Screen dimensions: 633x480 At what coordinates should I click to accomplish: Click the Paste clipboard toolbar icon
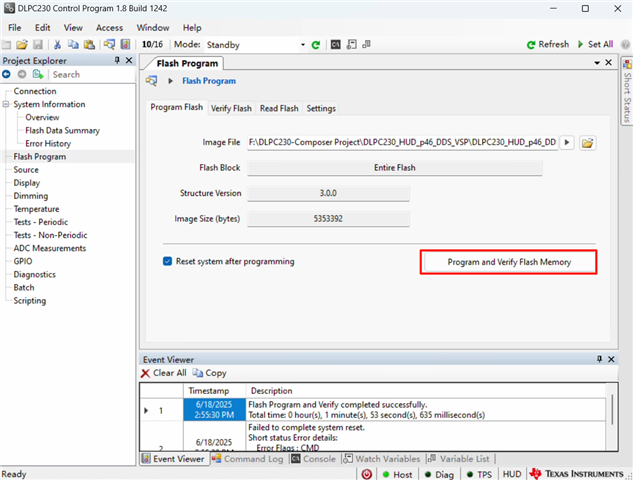click(x=89, y=44)
